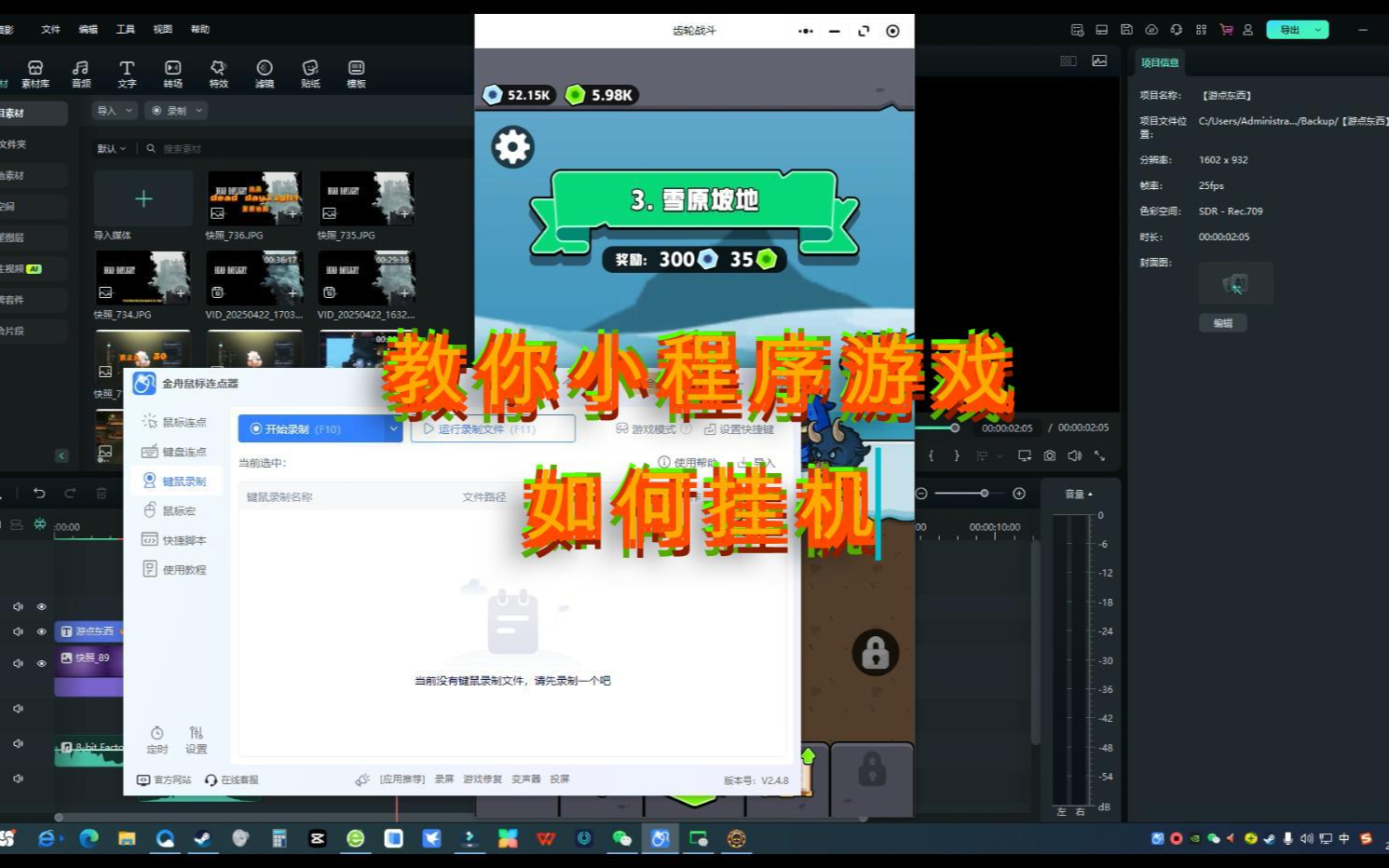Open the 编辑 menu
This screenshot has height=868, width=1389.
click(88, 30)
